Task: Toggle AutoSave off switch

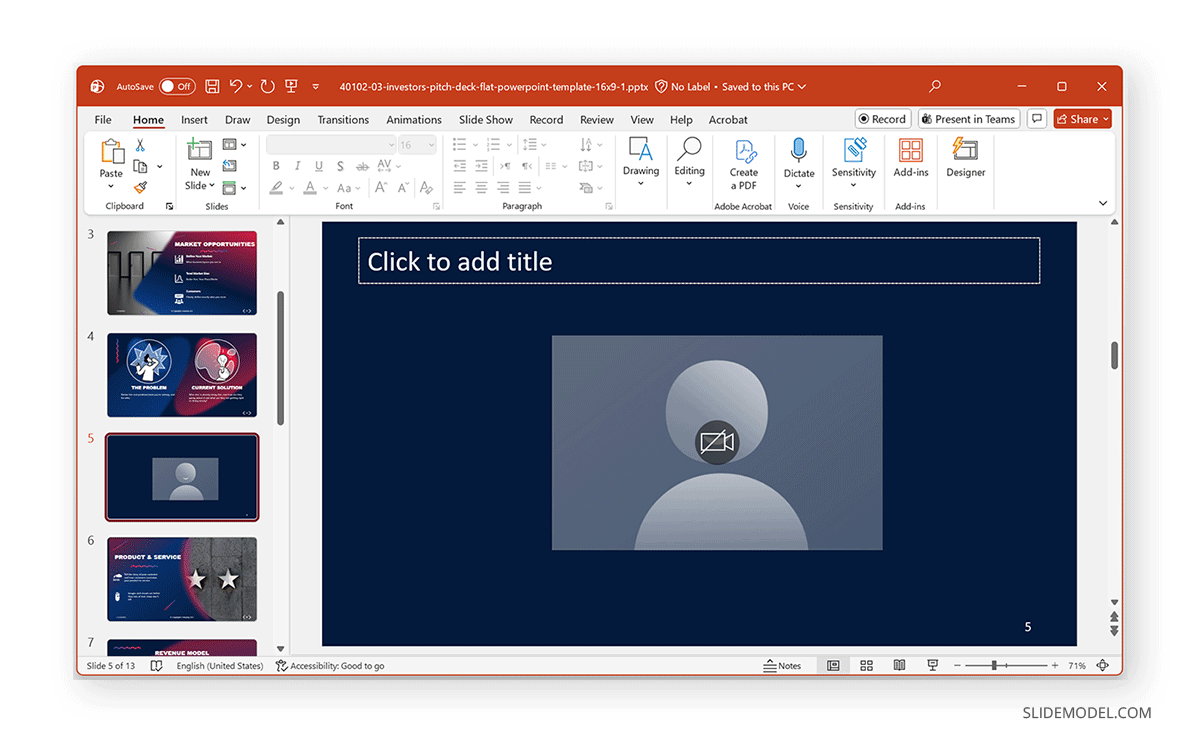Action: [178, 86]
